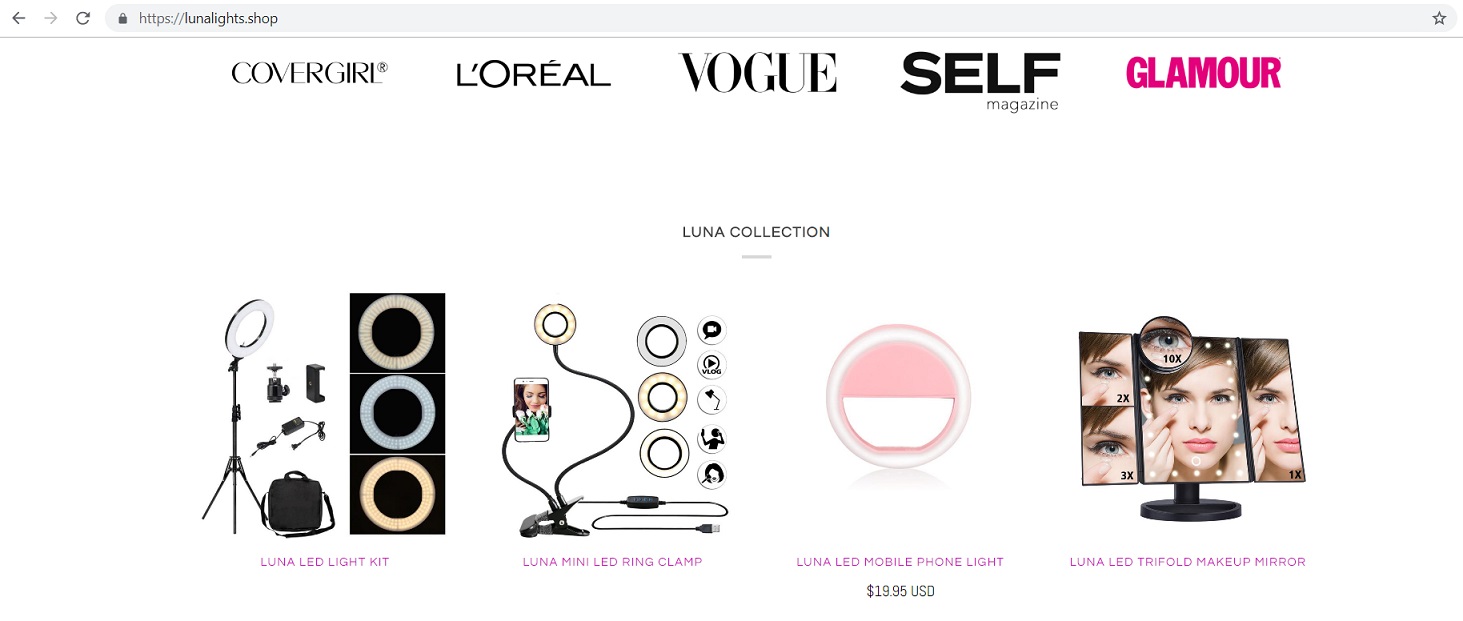Click the ring light tripod kit image
Image resolution: width=1463 pixels, height=621 pixels.
click(324, 415)
